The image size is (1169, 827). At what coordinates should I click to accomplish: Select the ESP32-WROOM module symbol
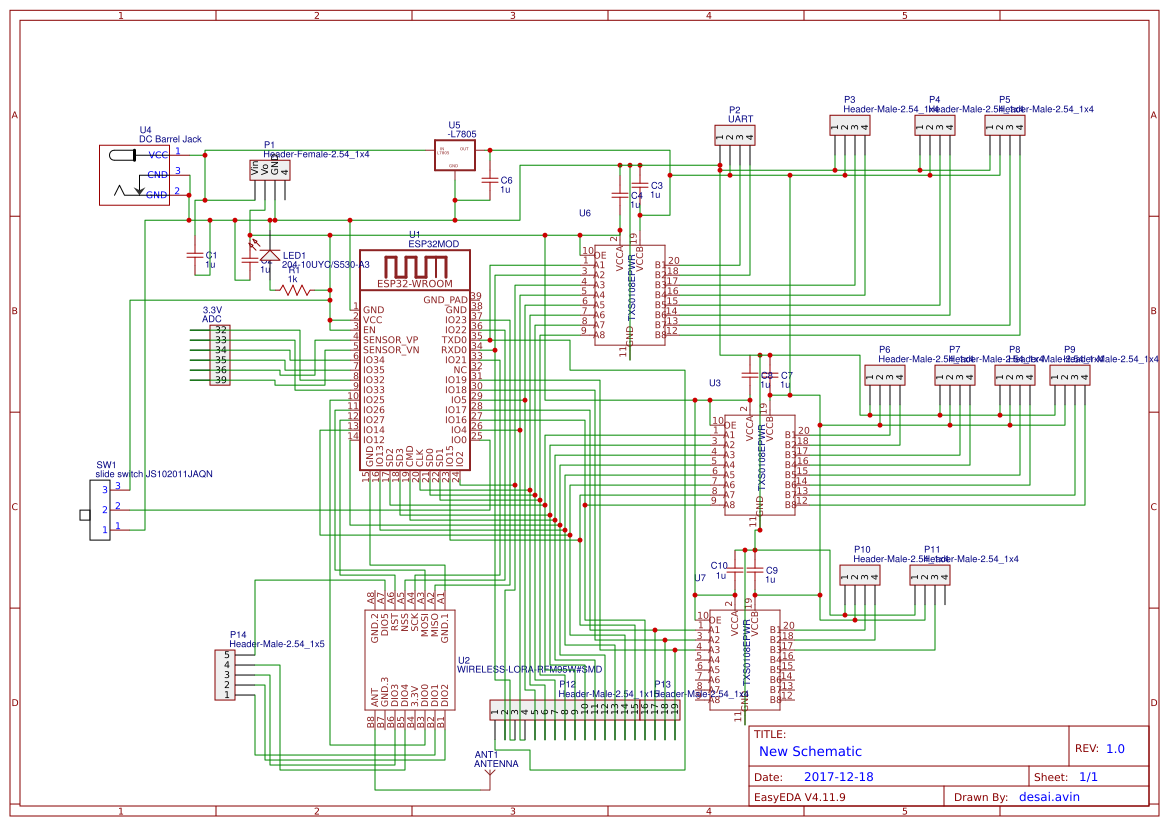[x=415, y=359]
